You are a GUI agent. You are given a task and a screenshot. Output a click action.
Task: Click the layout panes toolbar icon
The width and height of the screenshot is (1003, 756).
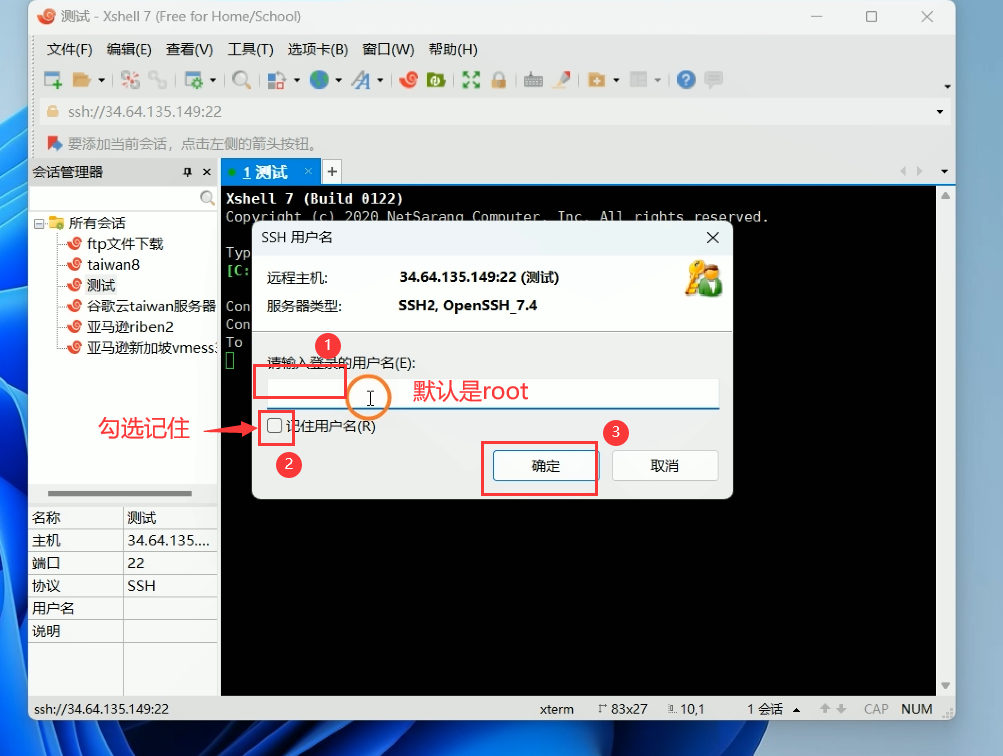pos(638,80)
